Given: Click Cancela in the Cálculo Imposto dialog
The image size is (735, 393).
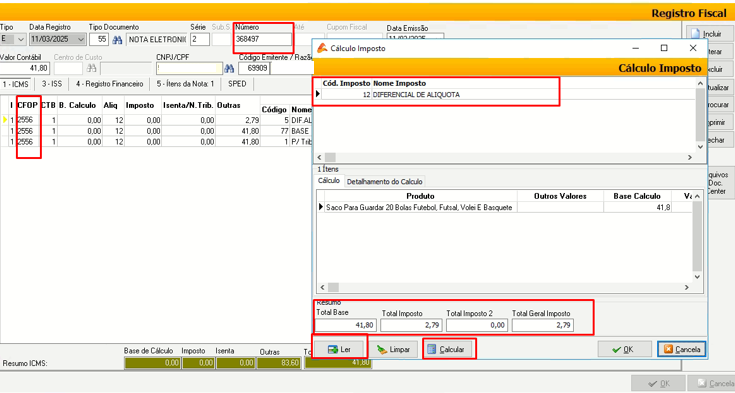Looking at the screenshot, I should pos(682,349).
